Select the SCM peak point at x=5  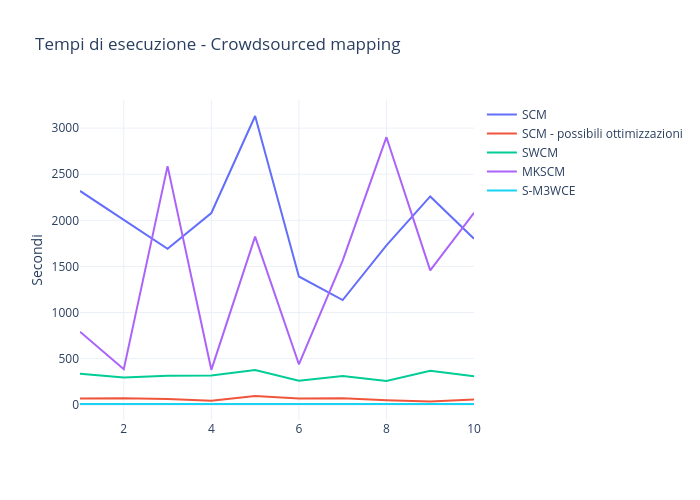click(255, 116)
